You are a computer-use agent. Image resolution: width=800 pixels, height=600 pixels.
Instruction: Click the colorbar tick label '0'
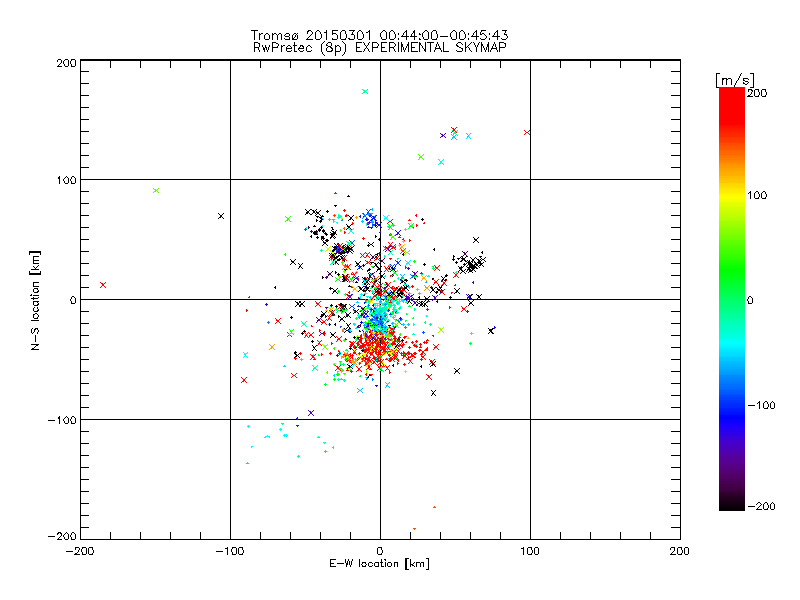coord(750,301)
